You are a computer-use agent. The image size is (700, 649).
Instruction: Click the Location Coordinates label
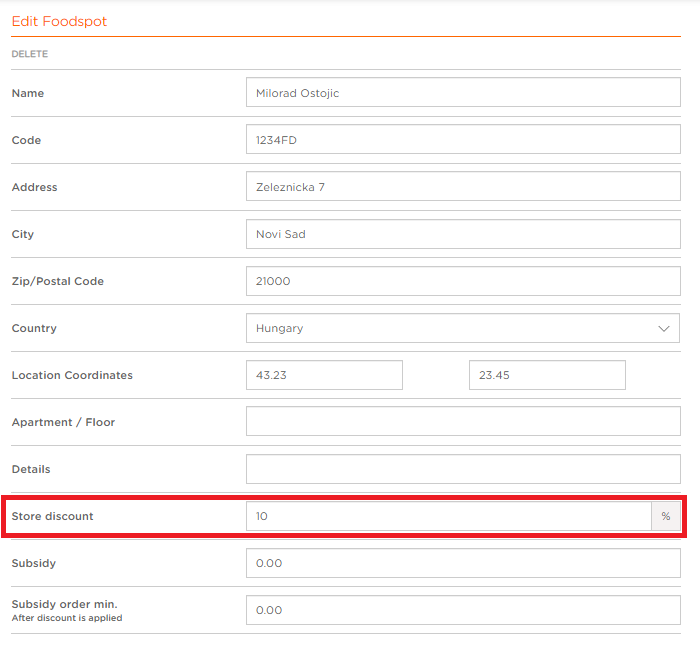(72, 375)
